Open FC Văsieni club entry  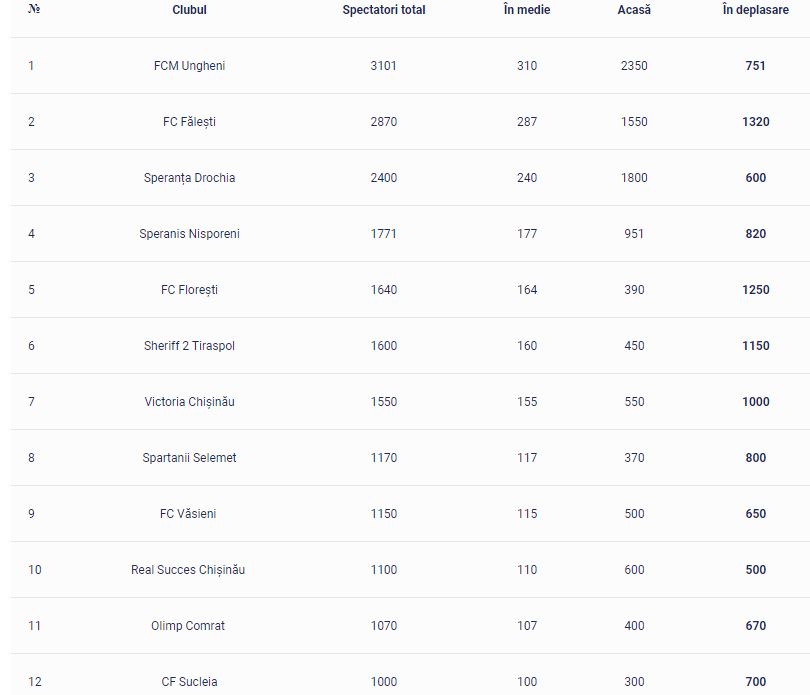pyautogui.click(x=188, y=514)
